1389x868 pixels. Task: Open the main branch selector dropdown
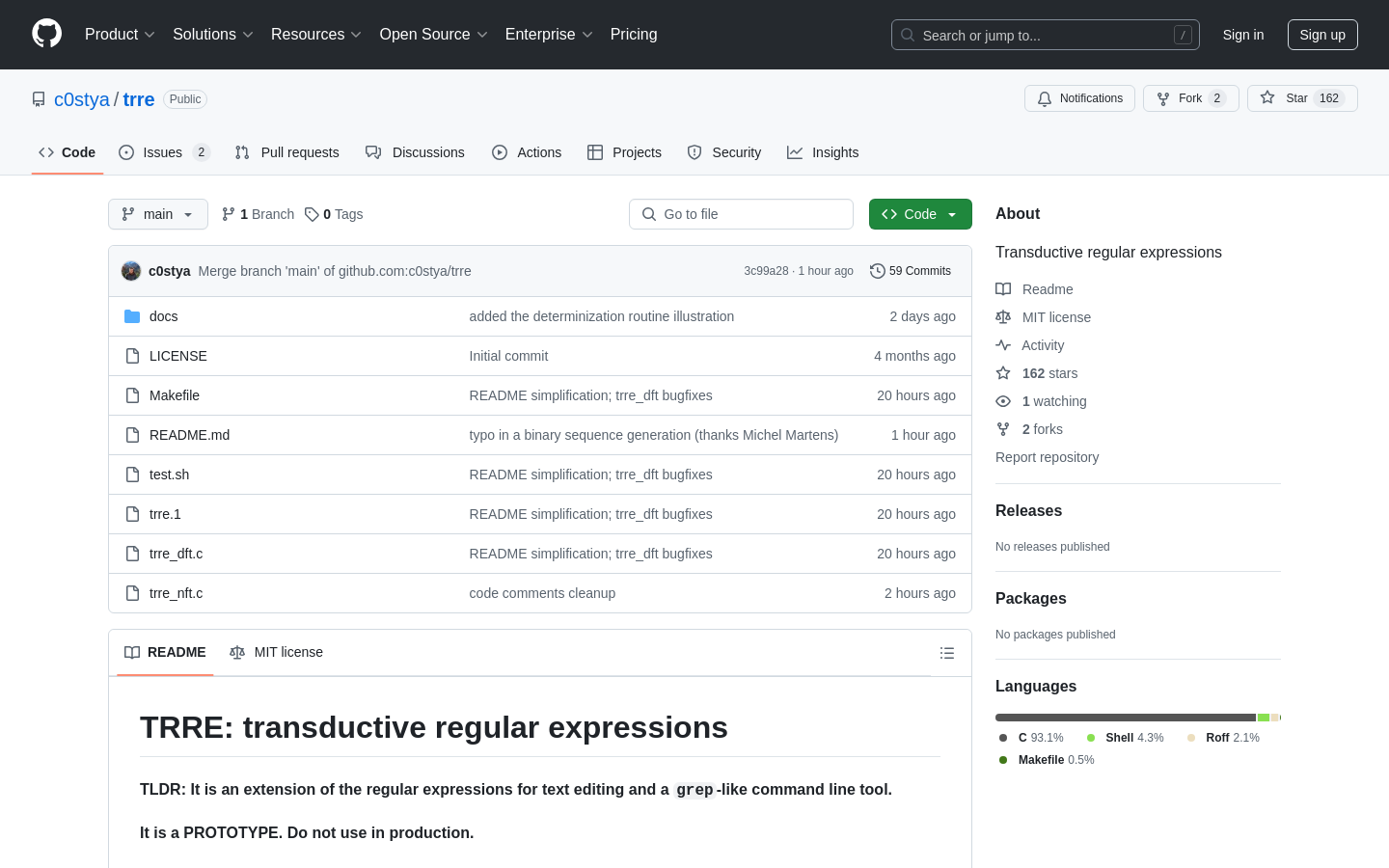(158, 214)
